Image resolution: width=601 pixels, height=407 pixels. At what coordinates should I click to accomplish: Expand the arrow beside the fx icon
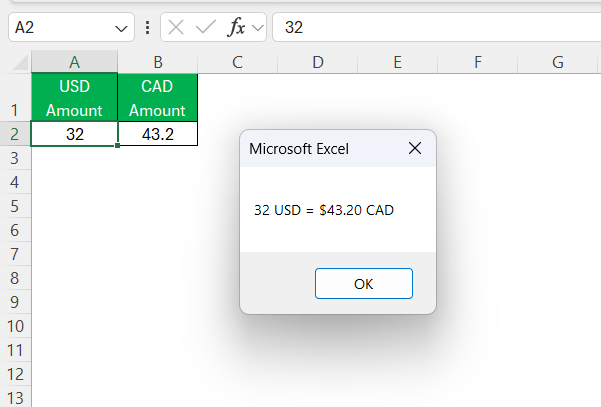tap(258, 28)
